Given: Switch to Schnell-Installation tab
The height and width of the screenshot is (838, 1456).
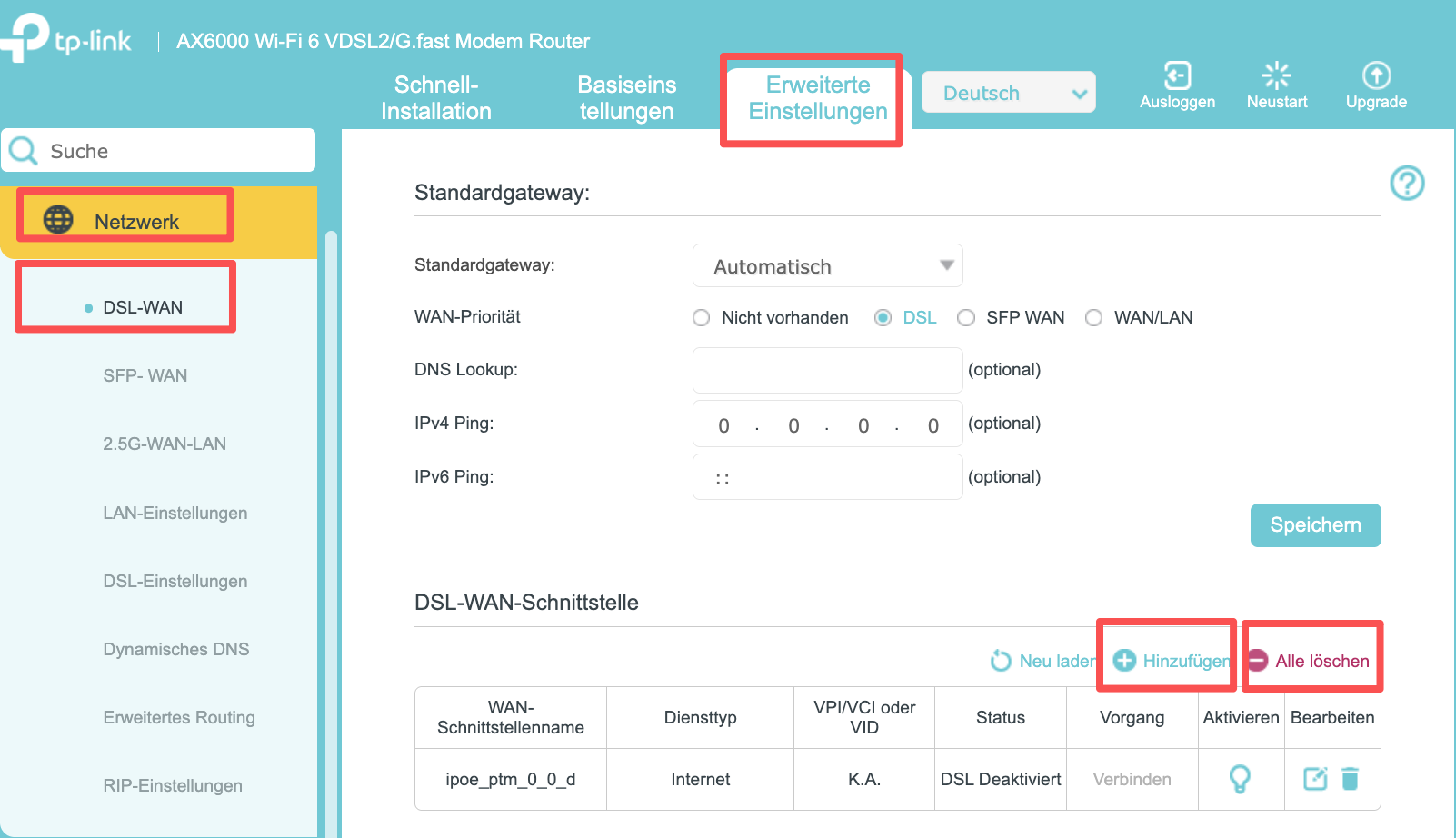Looking at the screenshot, I should coord(436,98).
